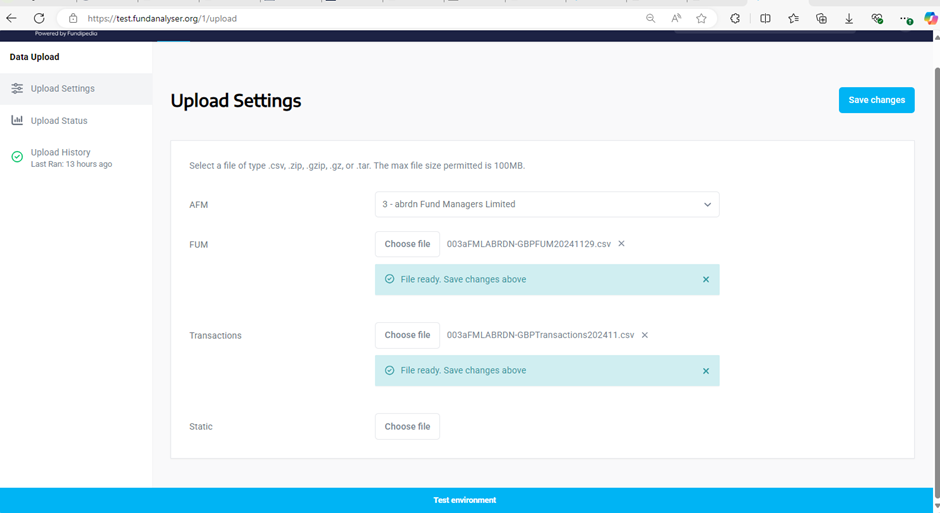940x513 pixels.
Task: Open the Copilot sidebar
Action: point(930,18)
